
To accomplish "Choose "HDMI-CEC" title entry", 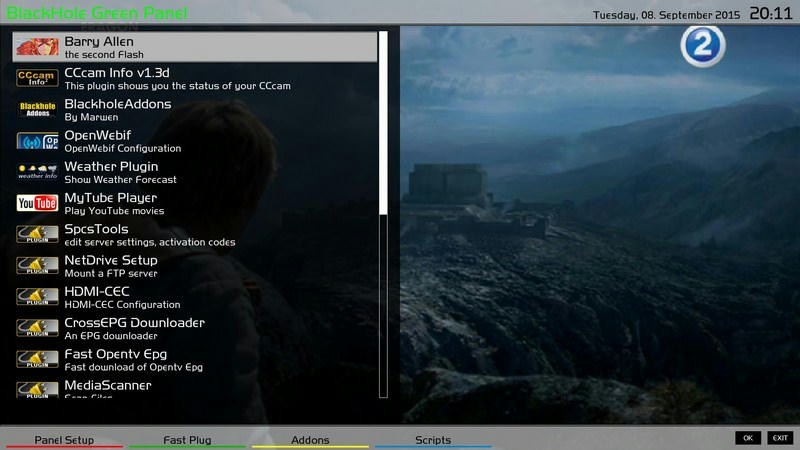I will click(97, 291).
